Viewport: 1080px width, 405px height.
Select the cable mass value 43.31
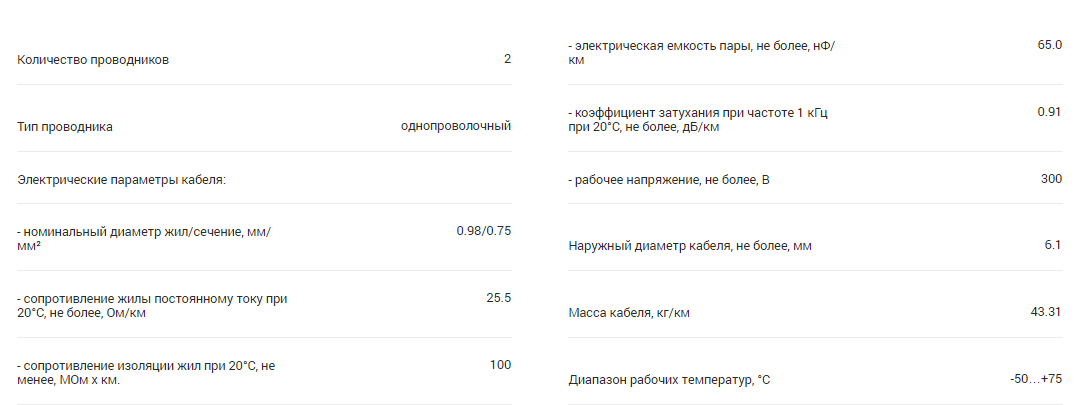coord(1046,312)
